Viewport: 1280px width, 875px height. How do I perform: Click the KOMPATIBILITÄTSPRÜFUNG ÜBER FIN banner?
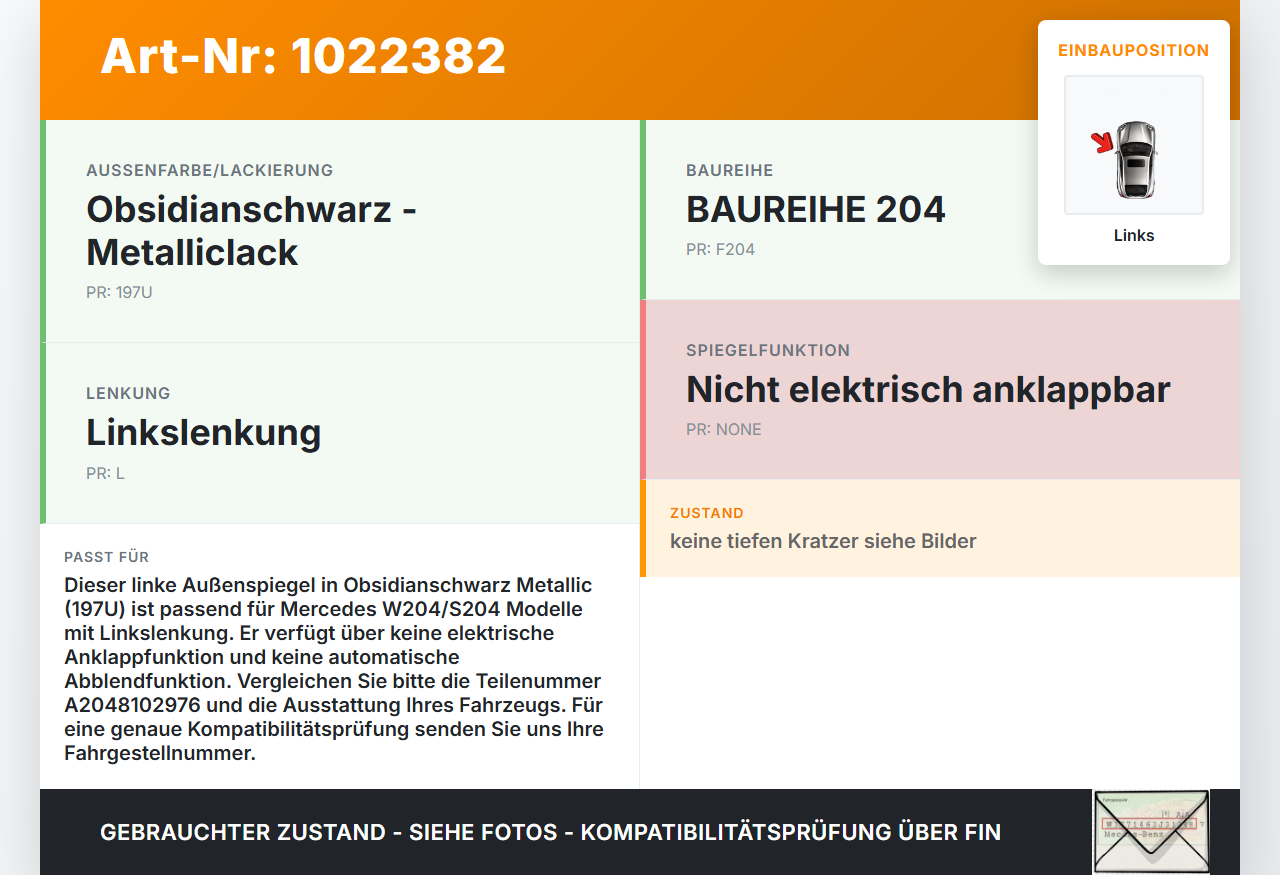(x=550, y=832)
